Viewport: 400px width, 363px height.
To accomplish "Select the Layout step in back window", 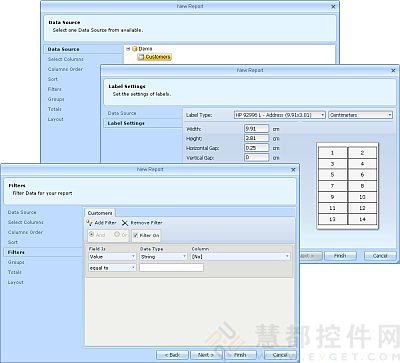I will pyautogui.click(x=55, y=119).
